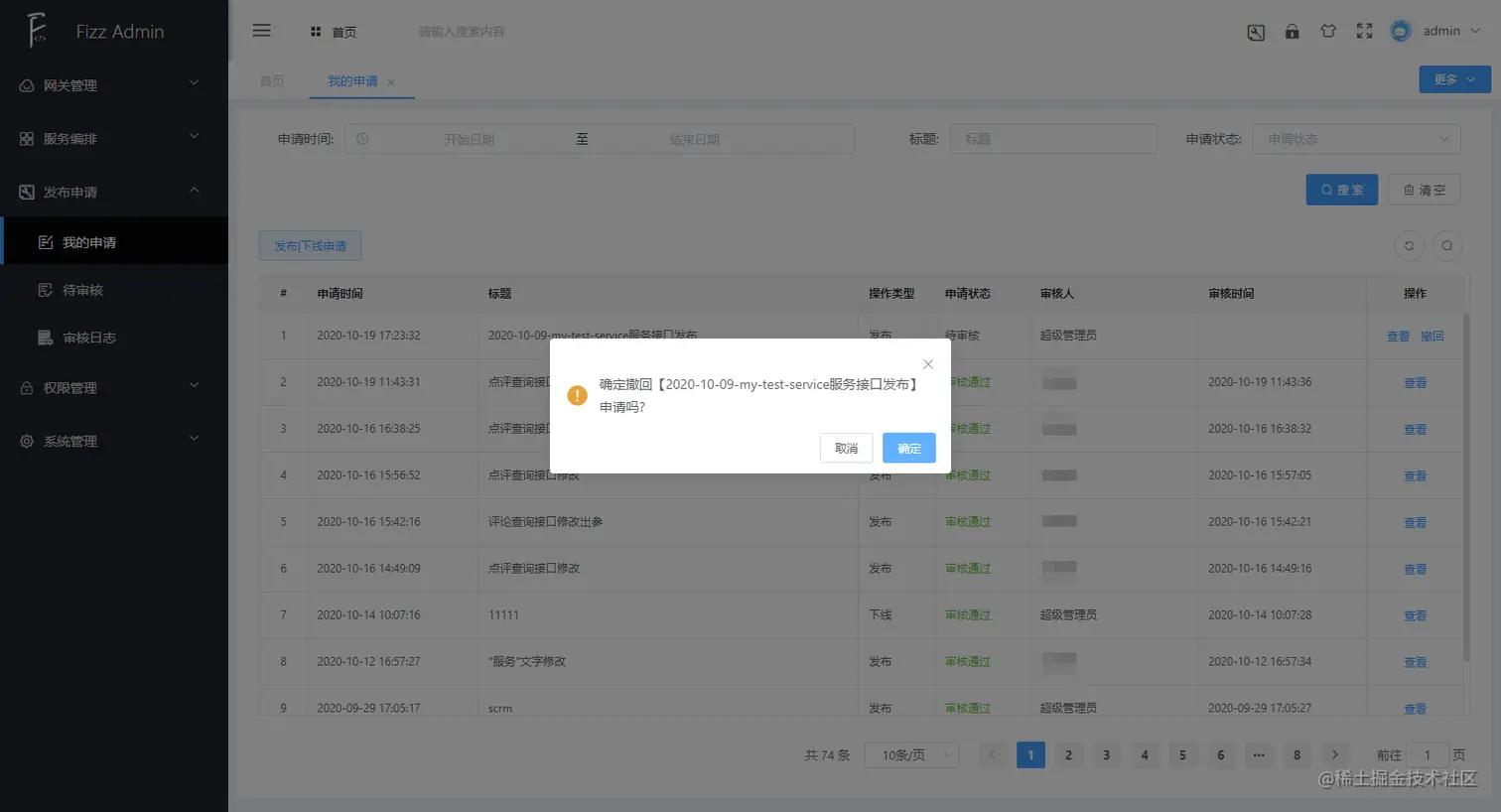Switch to the 首页 tab

pyautogui.click(x=272, y=81)
